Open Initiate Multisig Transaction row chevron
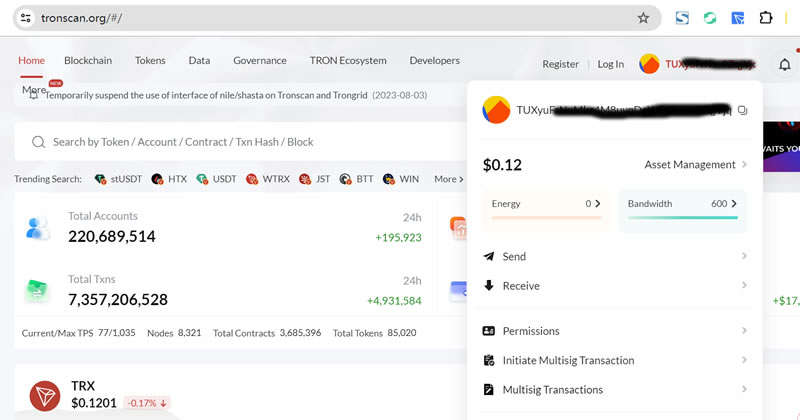Screen dimensions: 800x420 [x=744, y=360]
